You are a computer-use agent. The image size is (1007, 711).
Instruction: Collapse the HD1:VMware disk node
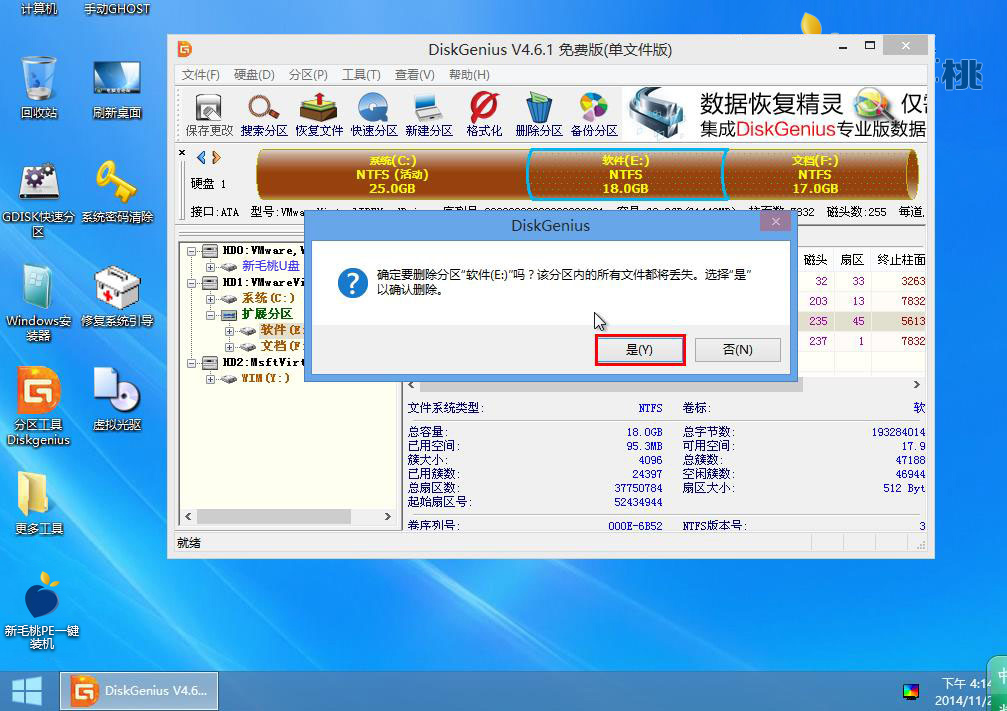tap(191, 283)
